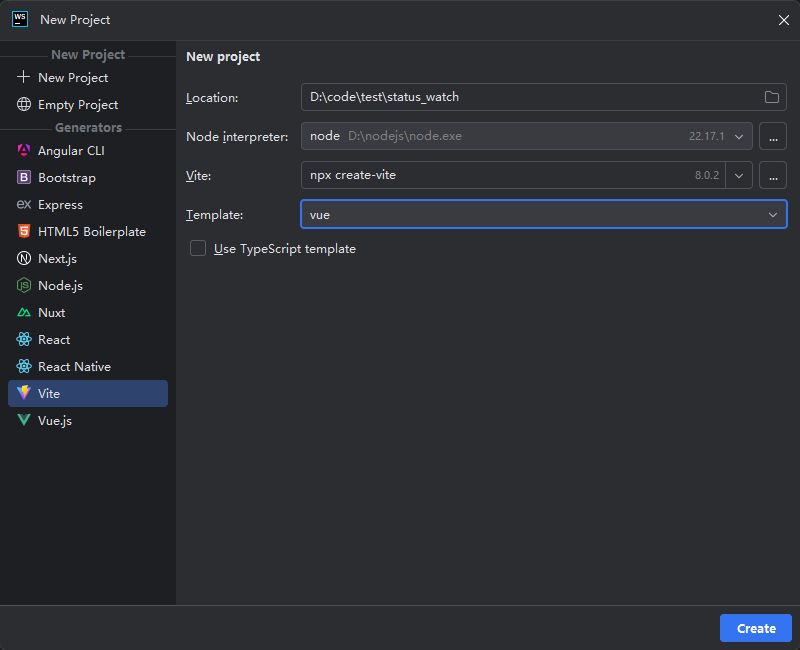The width and height of the screenshot is (800, 650).
Task: Click the ellipsis button beside Vite field
Action: point(772,175)
